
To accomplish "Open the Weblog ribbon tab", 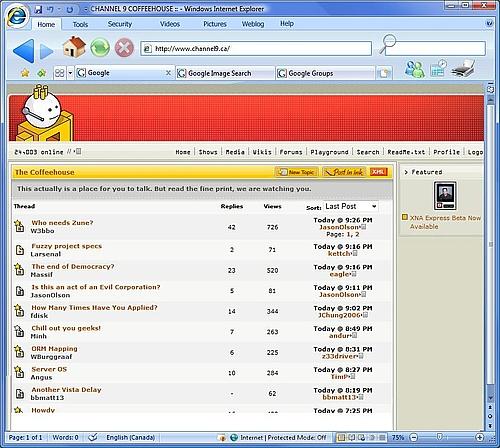I will click(253, 24).
